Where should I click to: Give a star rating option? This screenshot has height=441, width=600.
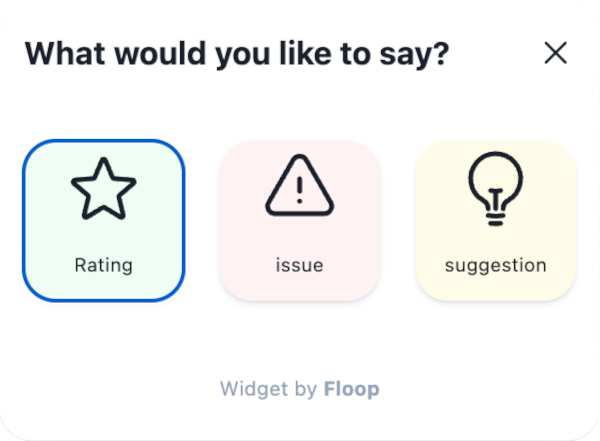[x=104, y=220]
